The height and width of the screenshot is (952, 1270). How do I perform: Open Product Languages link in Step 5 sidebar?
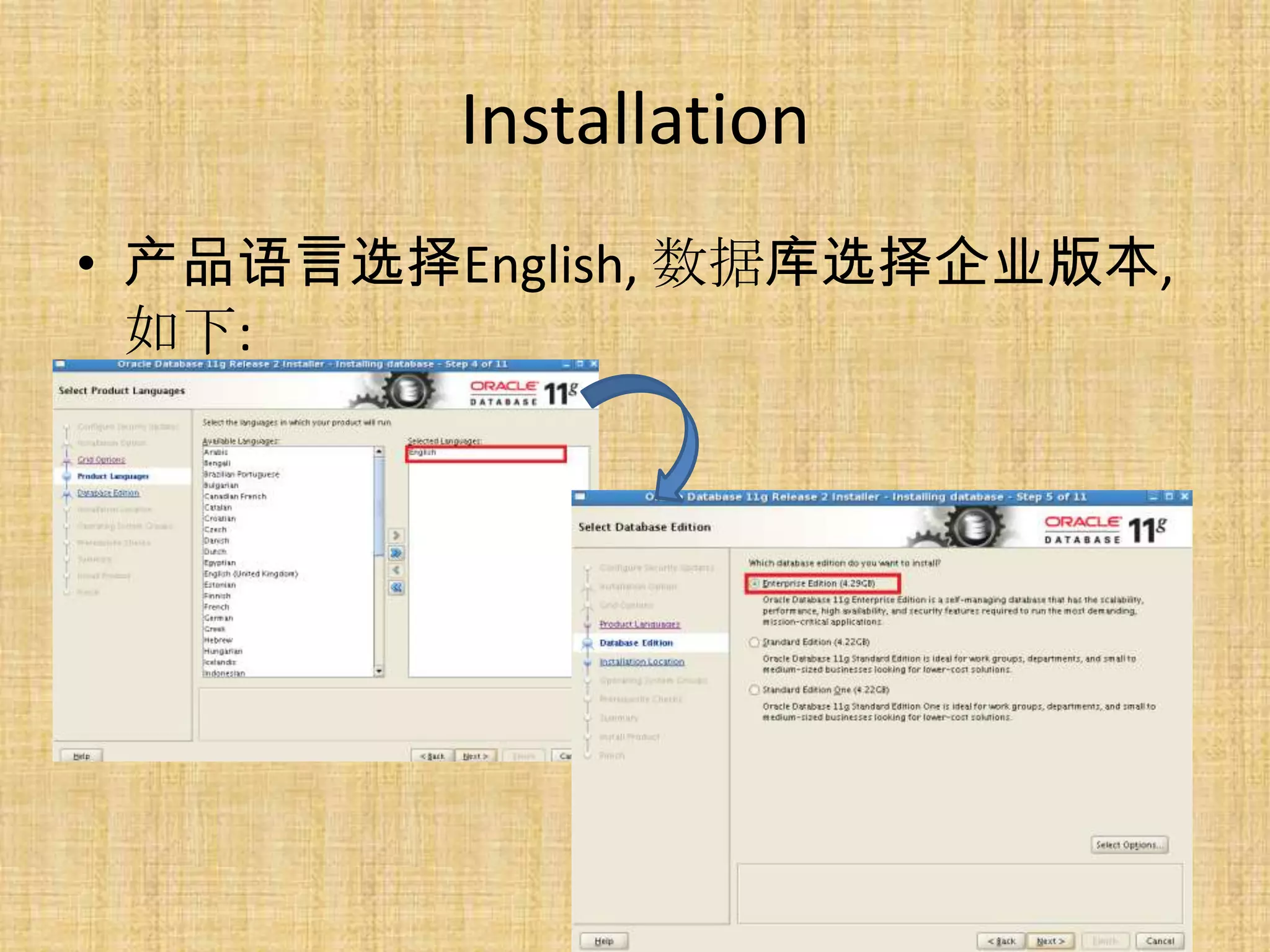639,624
